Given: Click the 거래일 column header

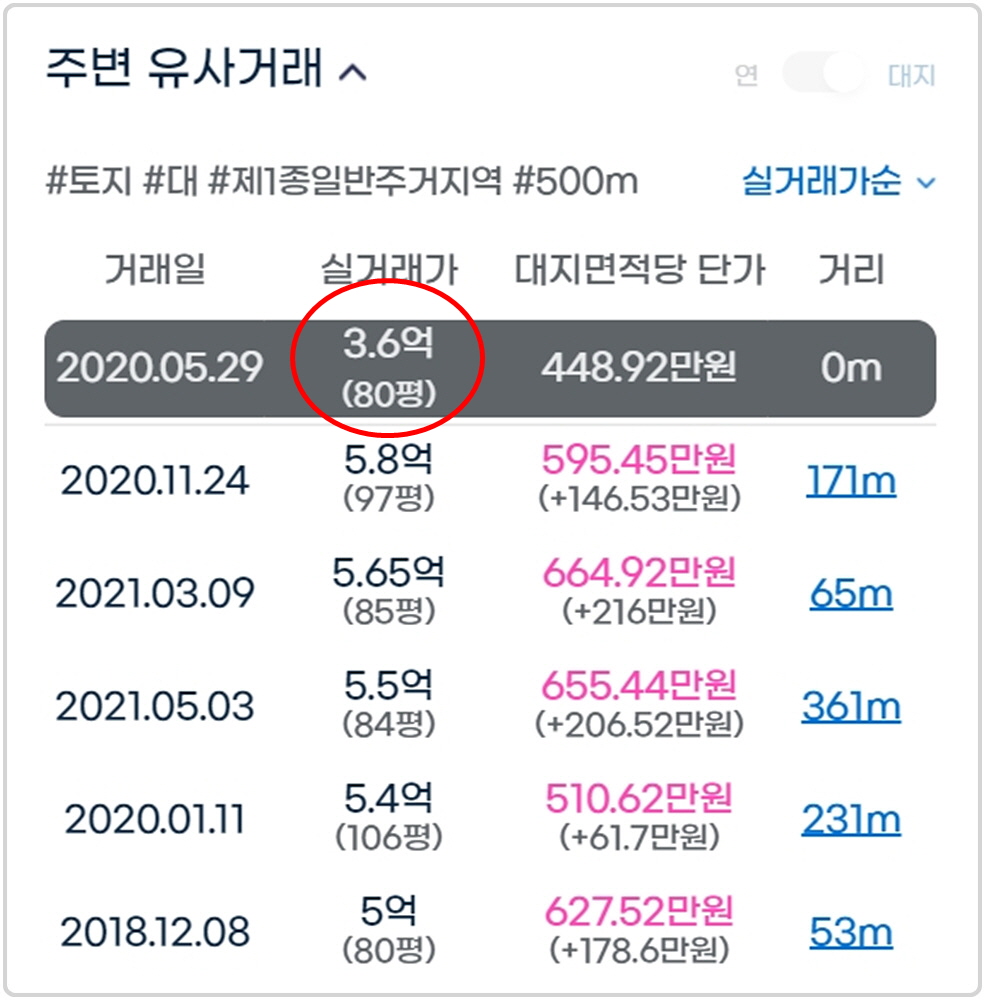Looking at the screenshot, I should click(155, 268).
